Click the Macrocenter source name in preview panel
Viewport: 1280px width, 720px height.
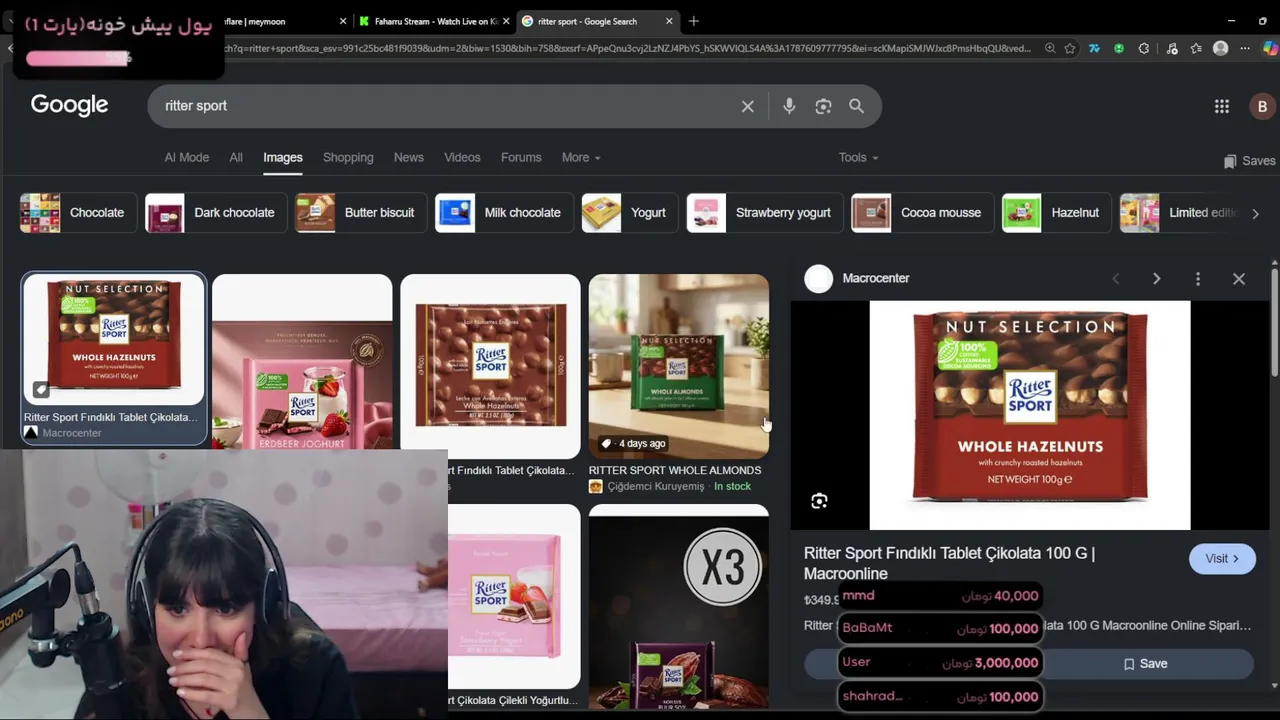pos(876,279)
